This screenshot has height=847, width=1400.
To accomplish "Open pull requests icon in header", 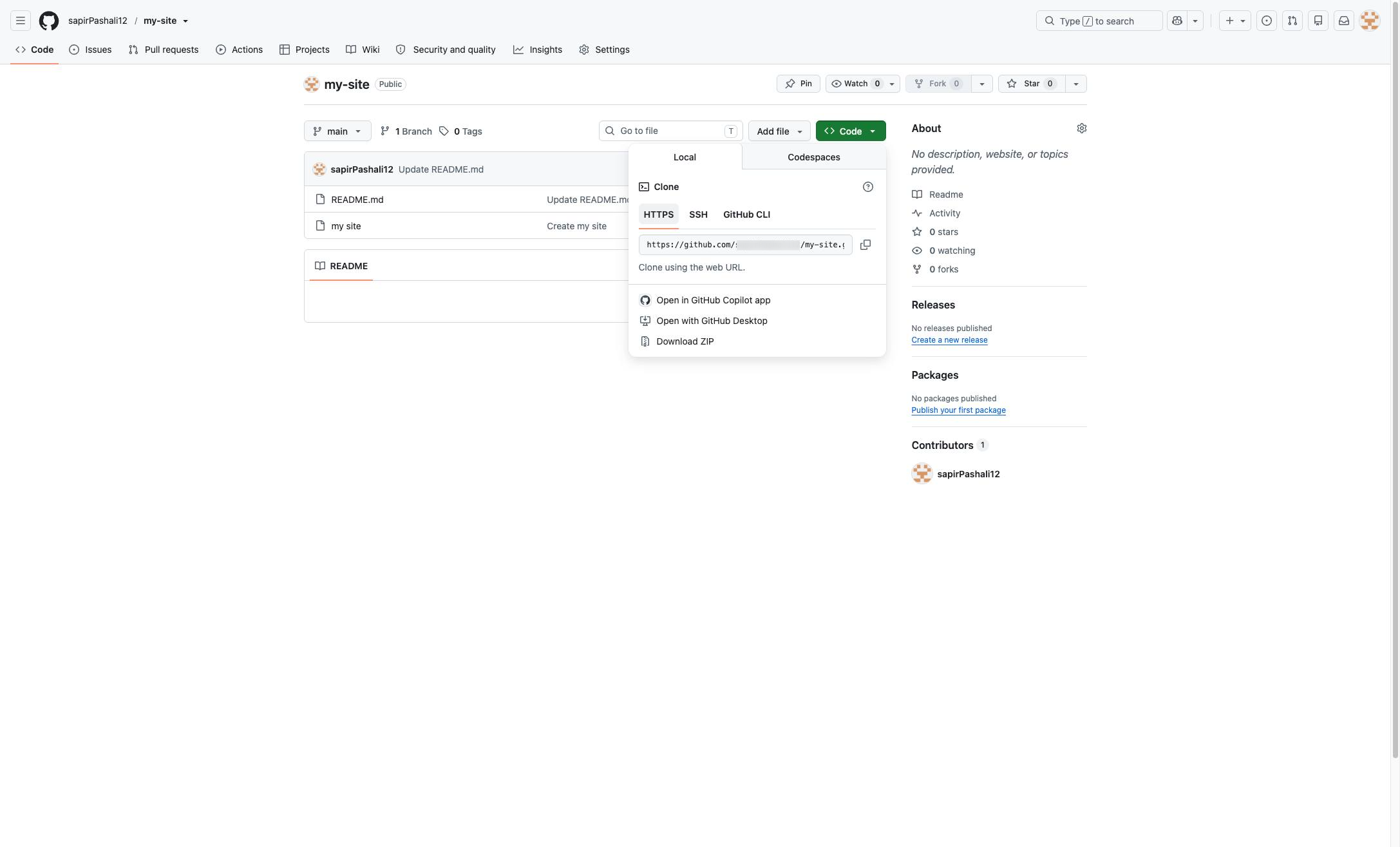I will click(1292, 21).
